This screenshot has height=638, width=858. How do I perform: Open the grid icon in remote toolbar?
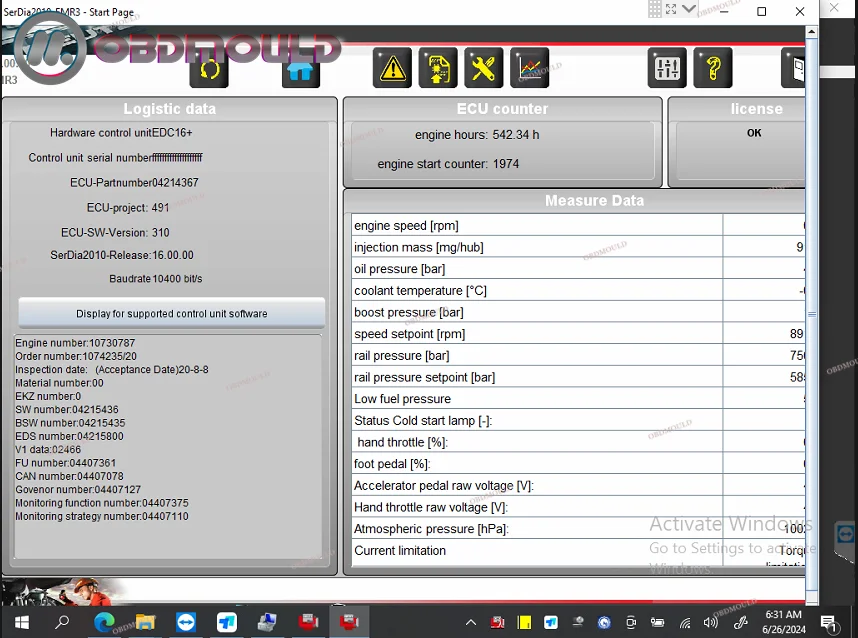[x=654, y=9]
